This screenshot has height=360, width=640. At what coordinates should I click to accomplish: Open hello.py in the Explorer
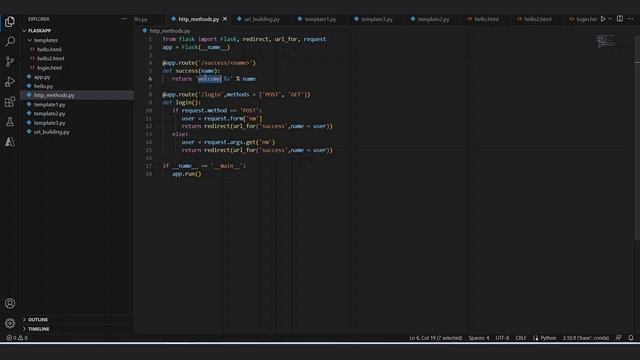(43, 86)
